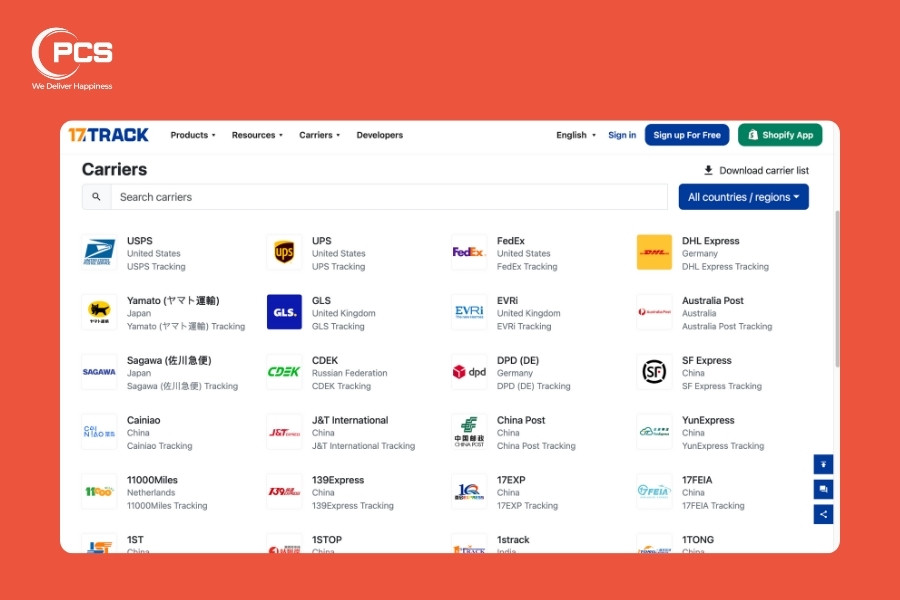Open the FedEx carrier logo
Viewport: 900px width, 600px height.
tap(469, 253)
